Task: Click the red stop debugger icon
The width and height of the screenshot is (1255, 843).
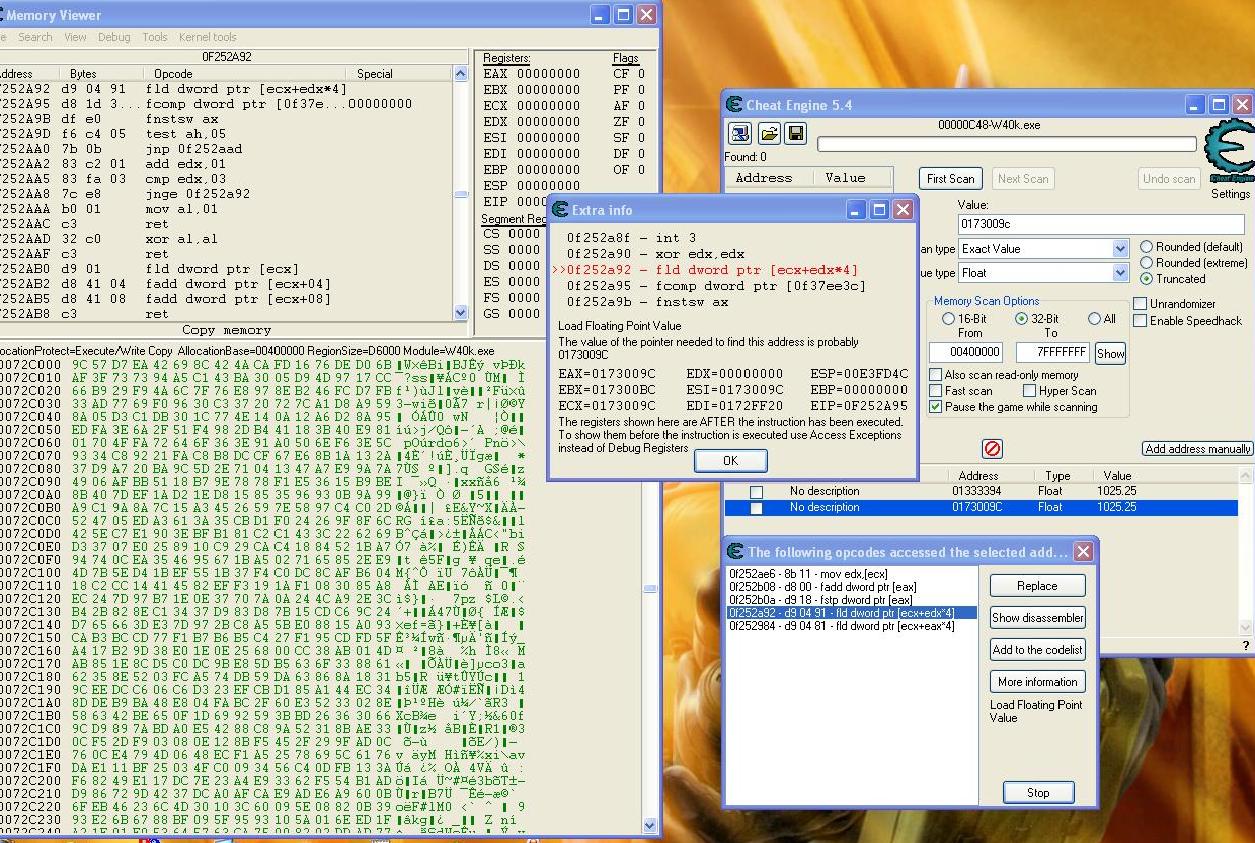Action: click(992, 449)
